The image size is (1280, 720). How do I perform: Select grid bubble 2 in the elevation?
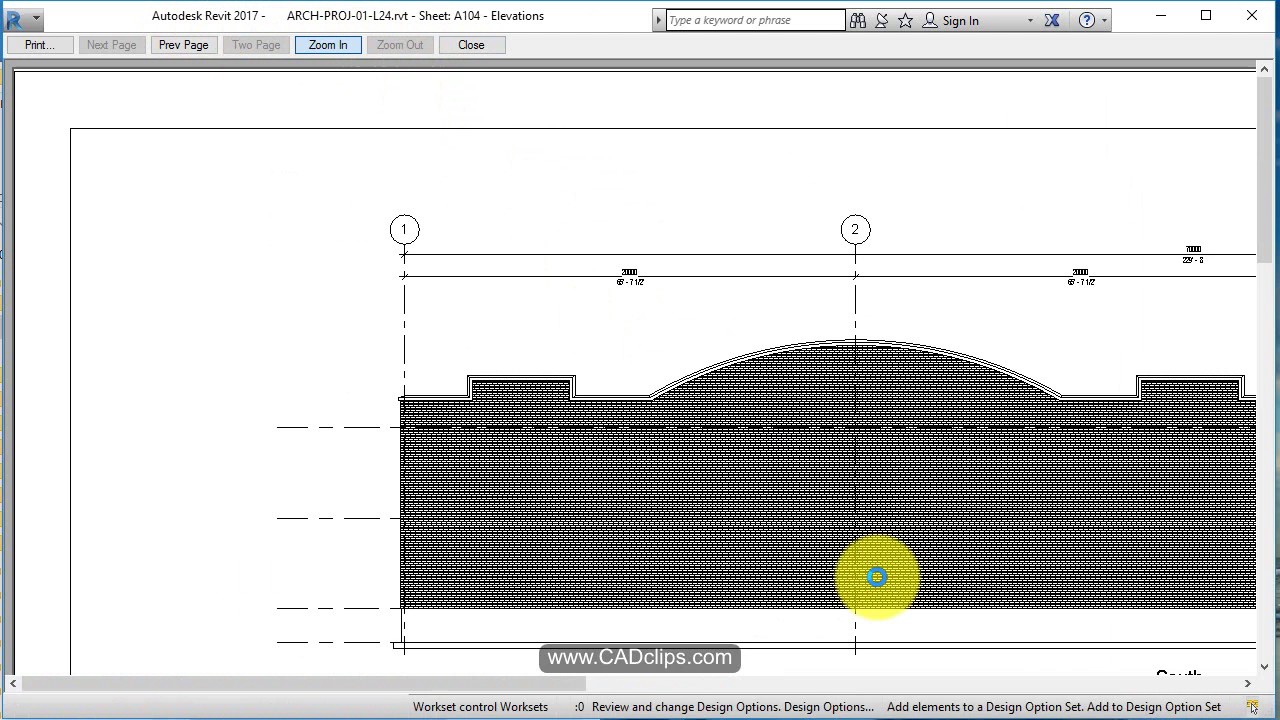click(855, 229)
